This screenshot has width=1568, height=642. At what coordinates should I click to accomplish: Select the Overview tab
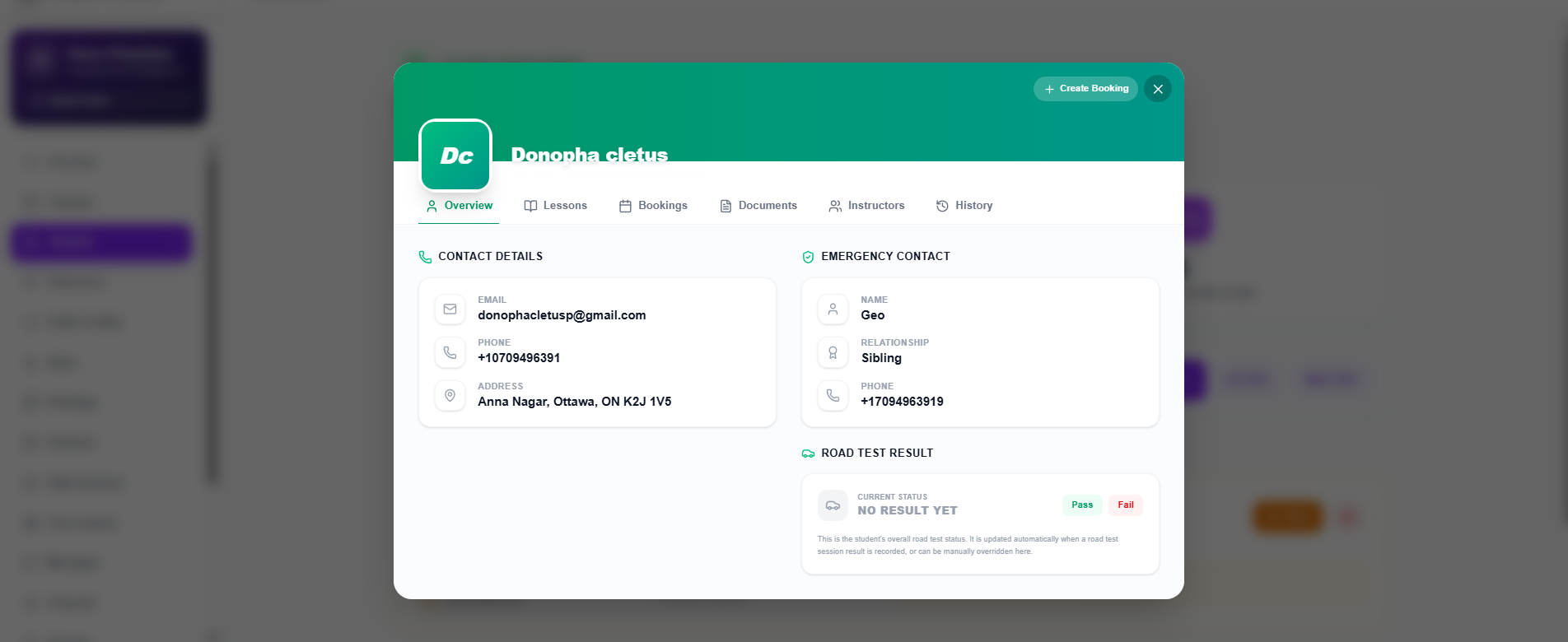pos(459,206)
